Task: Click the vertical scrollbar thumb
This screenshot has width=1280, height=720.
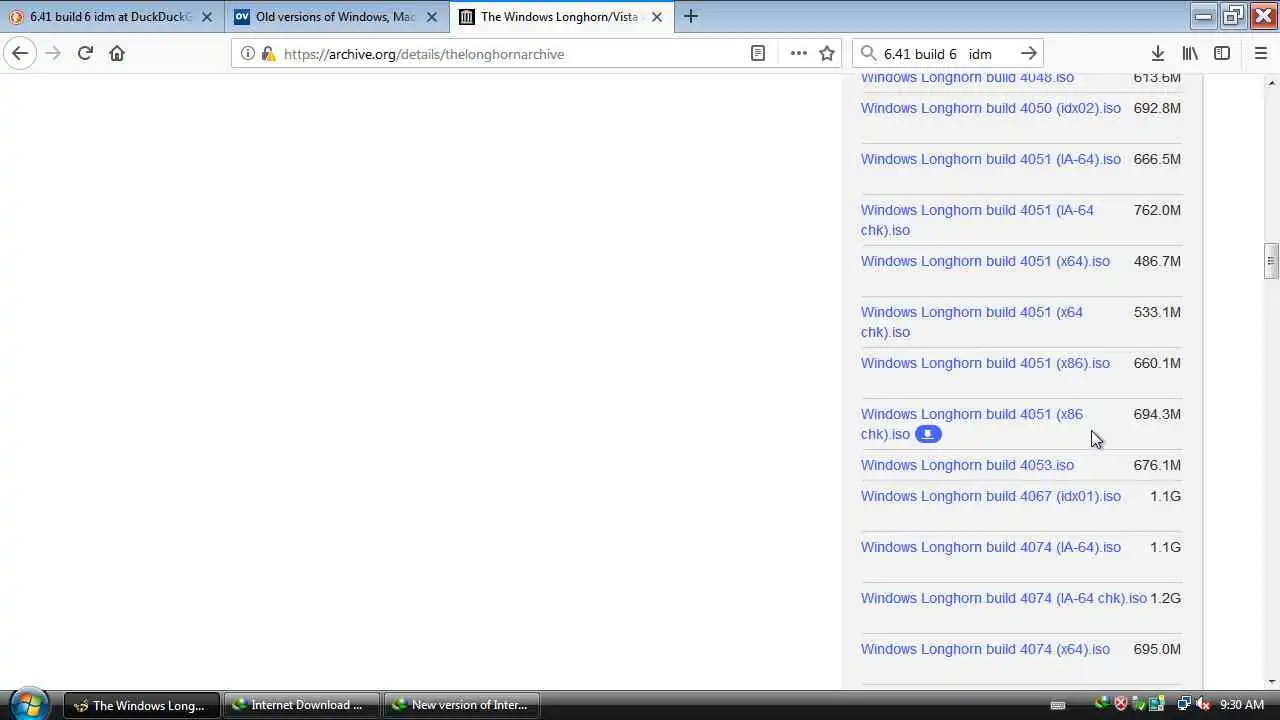Action: pyautogui.click(x=1271, y=261)
